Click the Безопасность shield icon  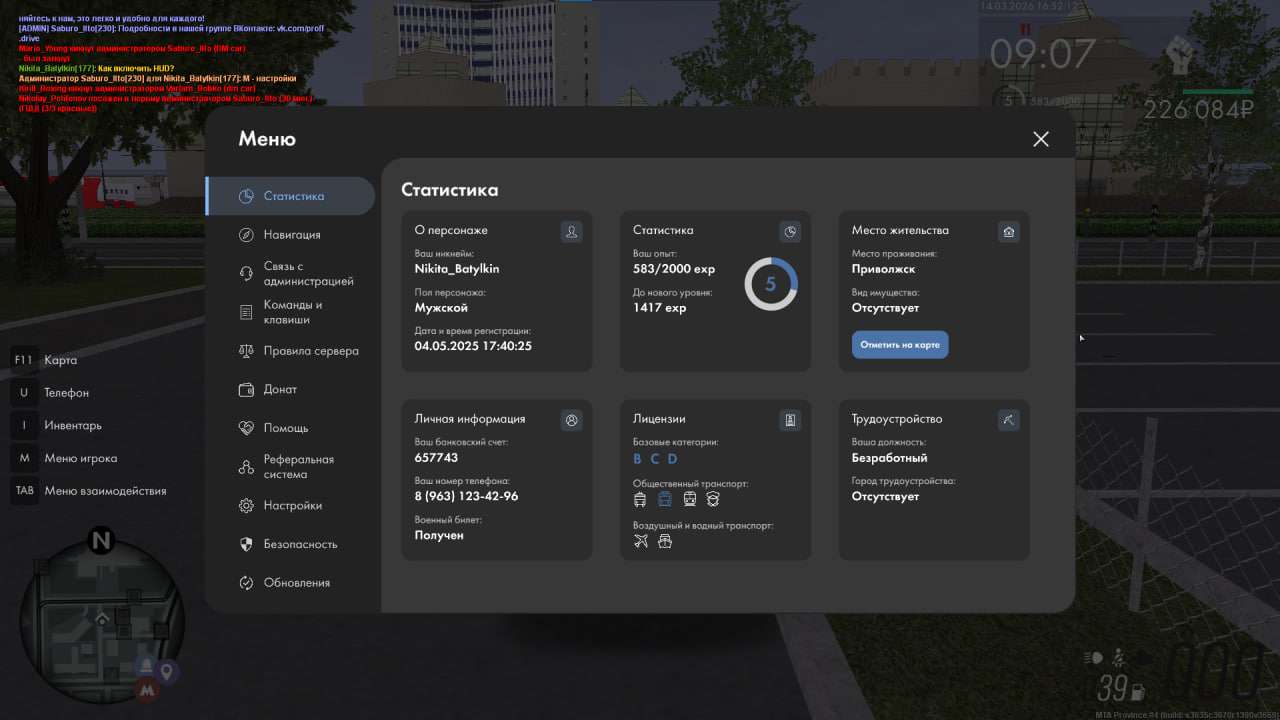click(x=246, y=544)
